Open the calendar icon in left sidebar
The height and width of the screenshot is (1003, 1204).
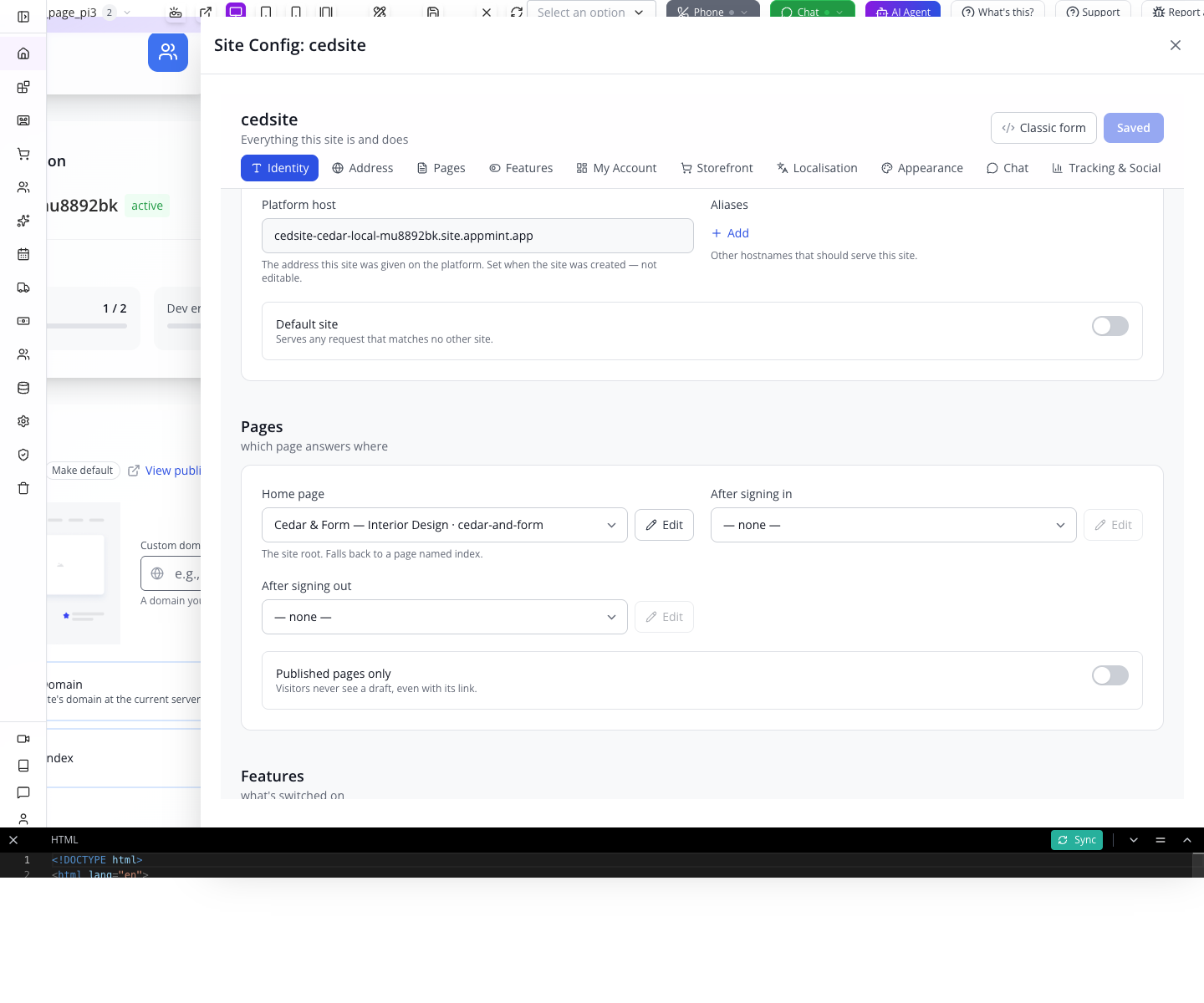tap(23, 254)
